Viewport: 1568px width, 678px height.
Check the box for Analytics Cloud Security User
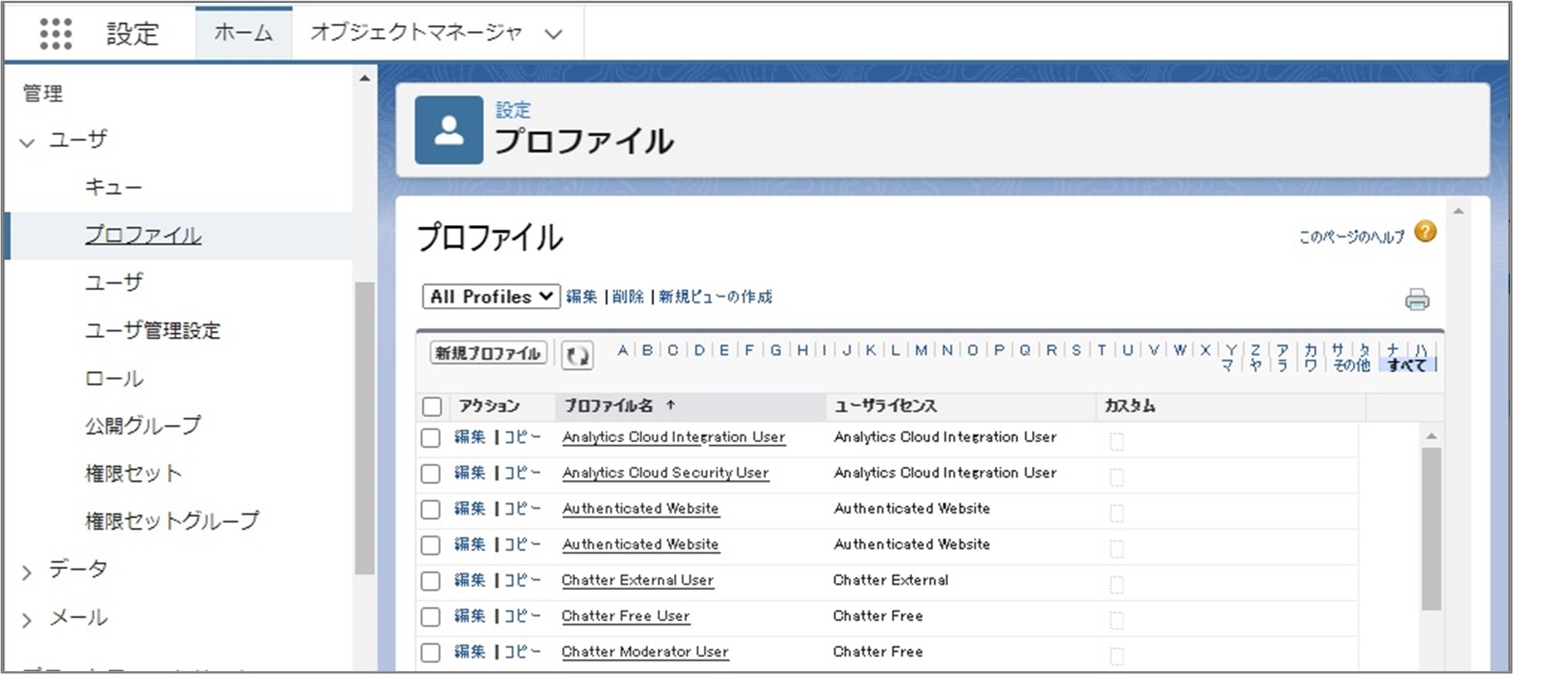(x=430, y=474)
